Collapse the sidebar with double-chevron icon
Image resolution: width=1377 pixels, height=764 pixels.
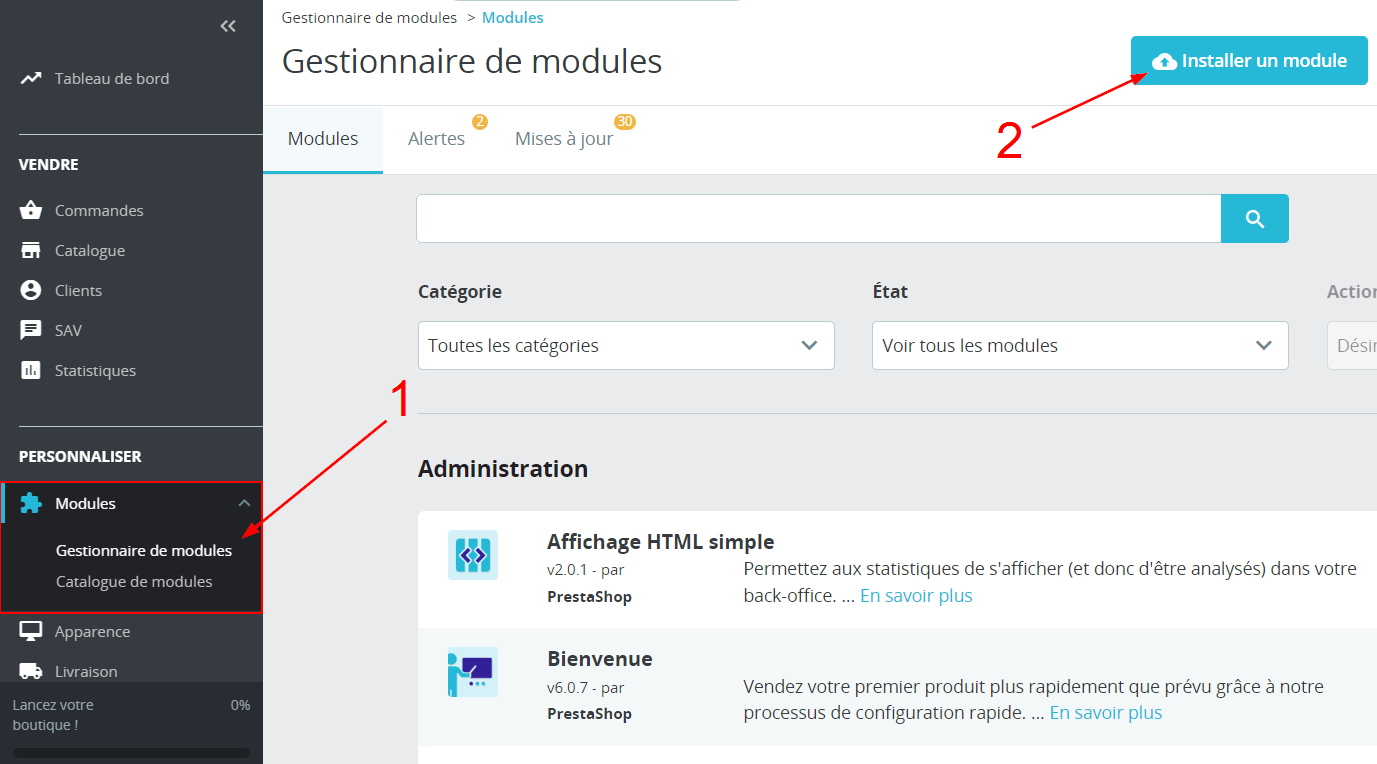point(228,27)
